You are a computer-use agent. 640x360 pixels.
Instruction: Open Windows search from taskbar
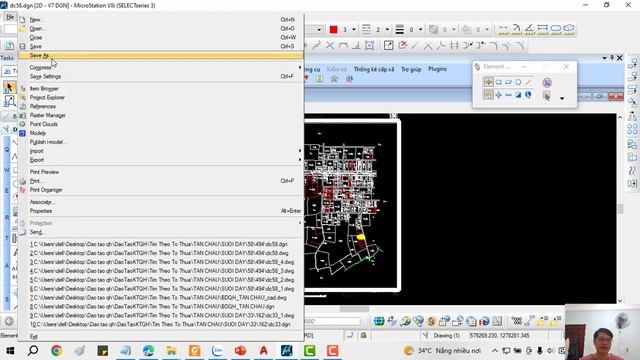tap(33, 351)
